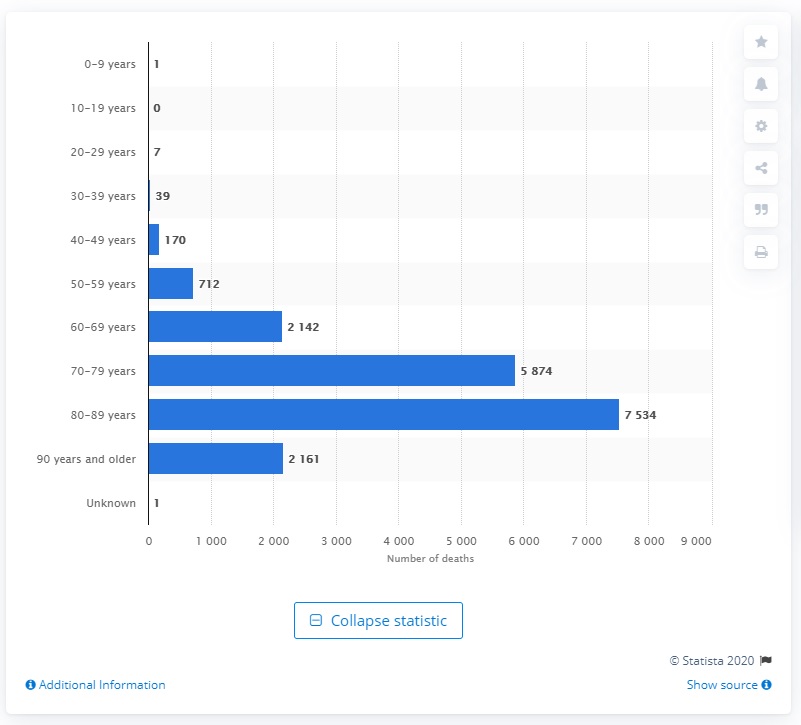This screenshot has width=801, height=725.
Task: Click the info icon beside Show source
Action: tap(766, 685)
